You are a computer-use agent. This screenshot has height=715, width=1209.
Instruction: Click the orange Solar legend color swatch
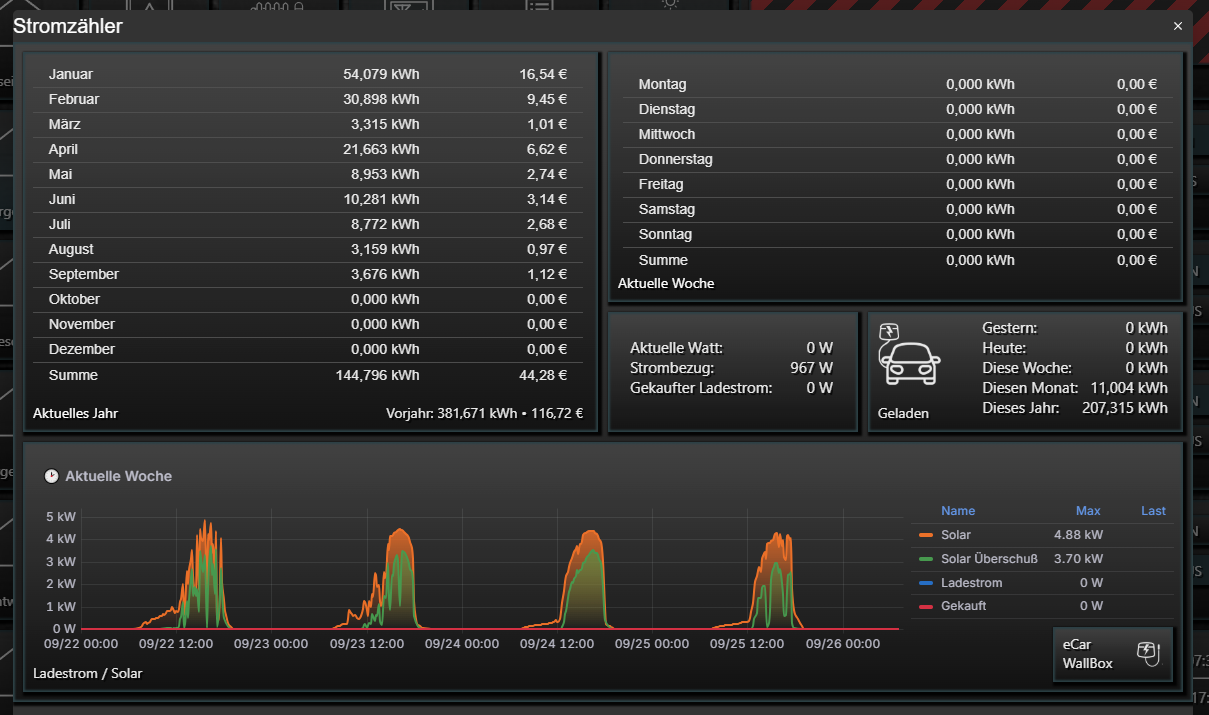pos(925,535)
